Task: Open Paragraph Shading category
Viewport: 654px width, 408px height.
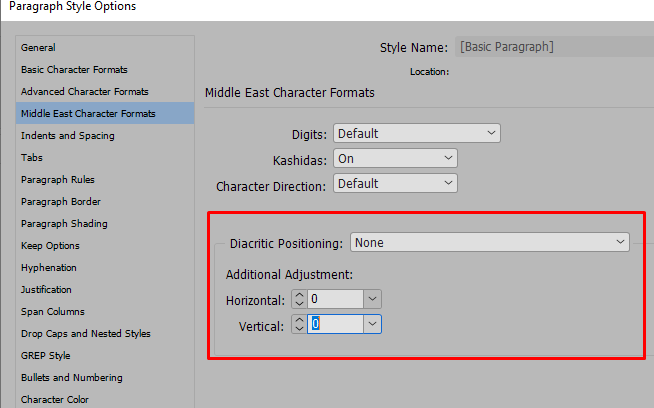Action: click(x=105, y=224)
